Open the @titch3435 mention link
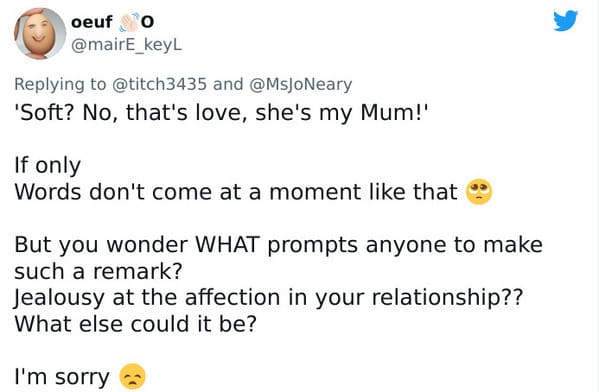Screen dimensions: 599x392 tap(159, 84)
